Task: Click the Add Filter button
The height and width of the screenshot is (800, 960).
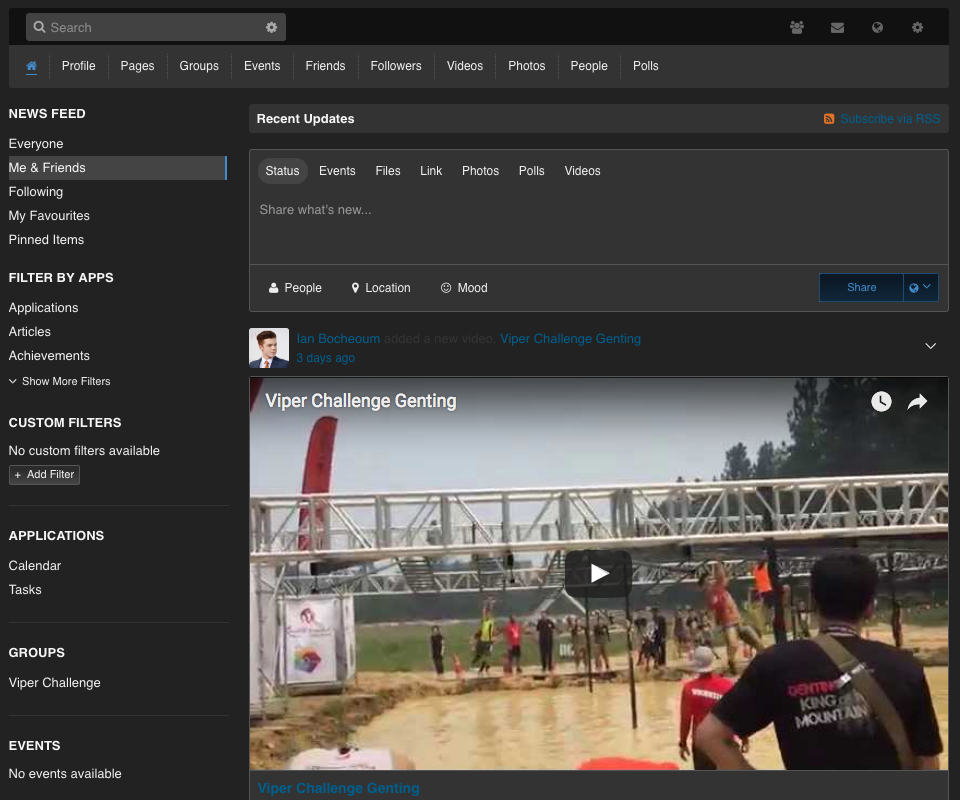Action: point(44,474)
